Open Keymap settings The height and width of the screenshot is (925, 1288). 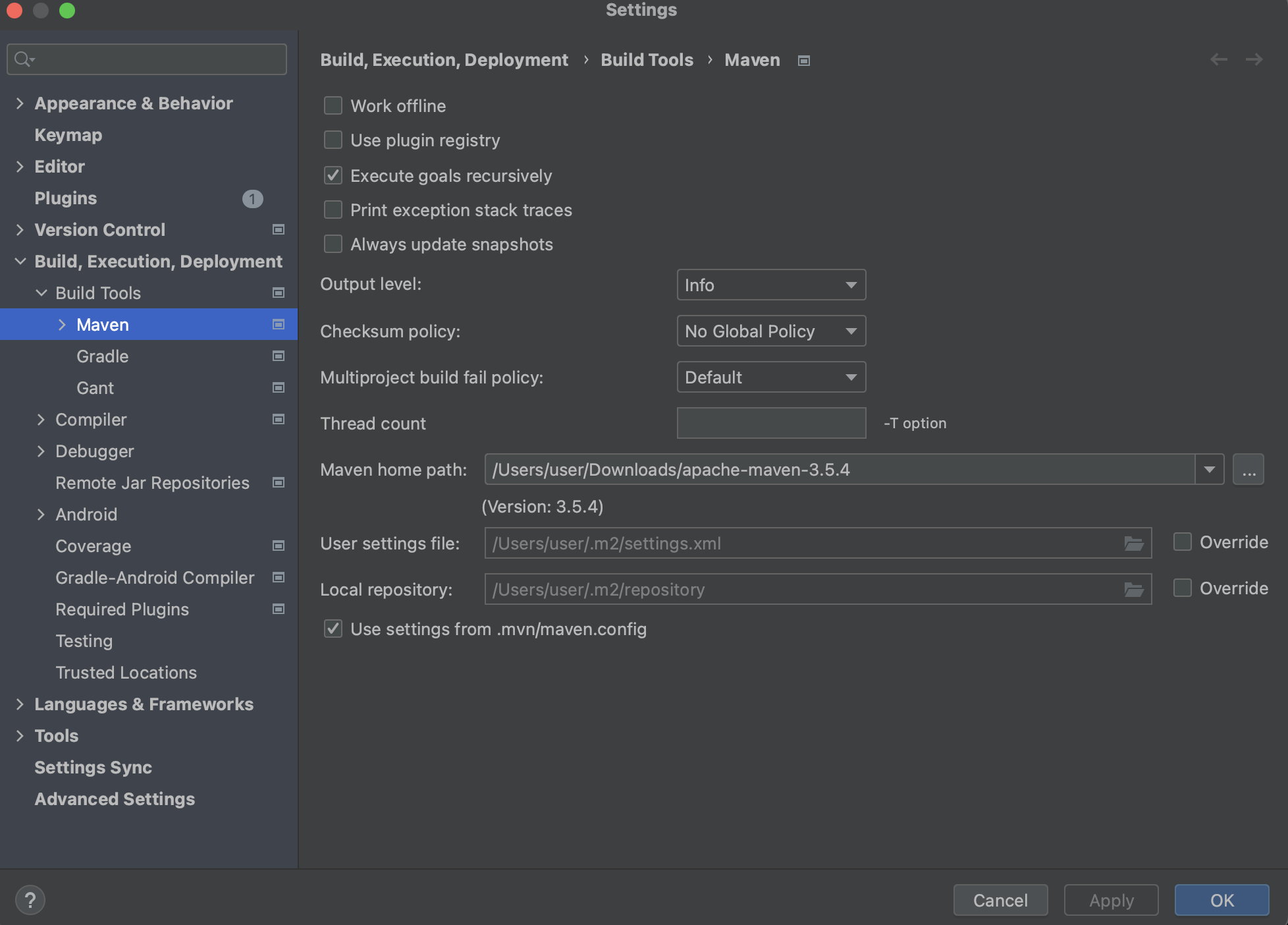[68, 135]
